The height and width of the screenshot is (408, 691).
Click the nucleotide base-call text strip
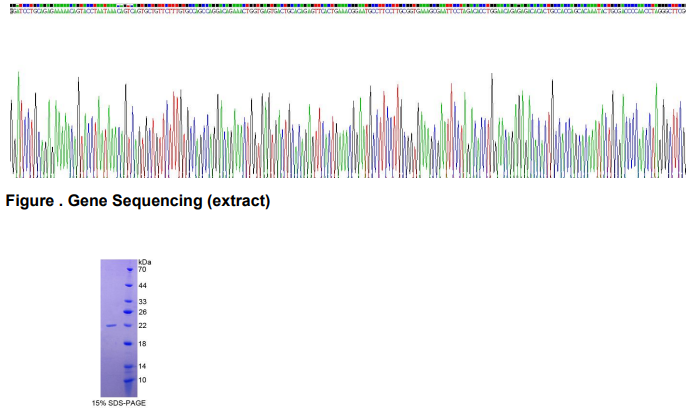(x=348, y=11)
